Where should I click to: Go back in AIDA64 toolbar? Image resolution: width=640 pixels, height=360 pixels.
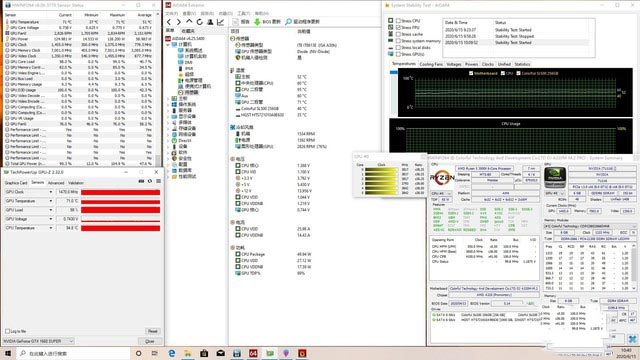tap(169, 22)
